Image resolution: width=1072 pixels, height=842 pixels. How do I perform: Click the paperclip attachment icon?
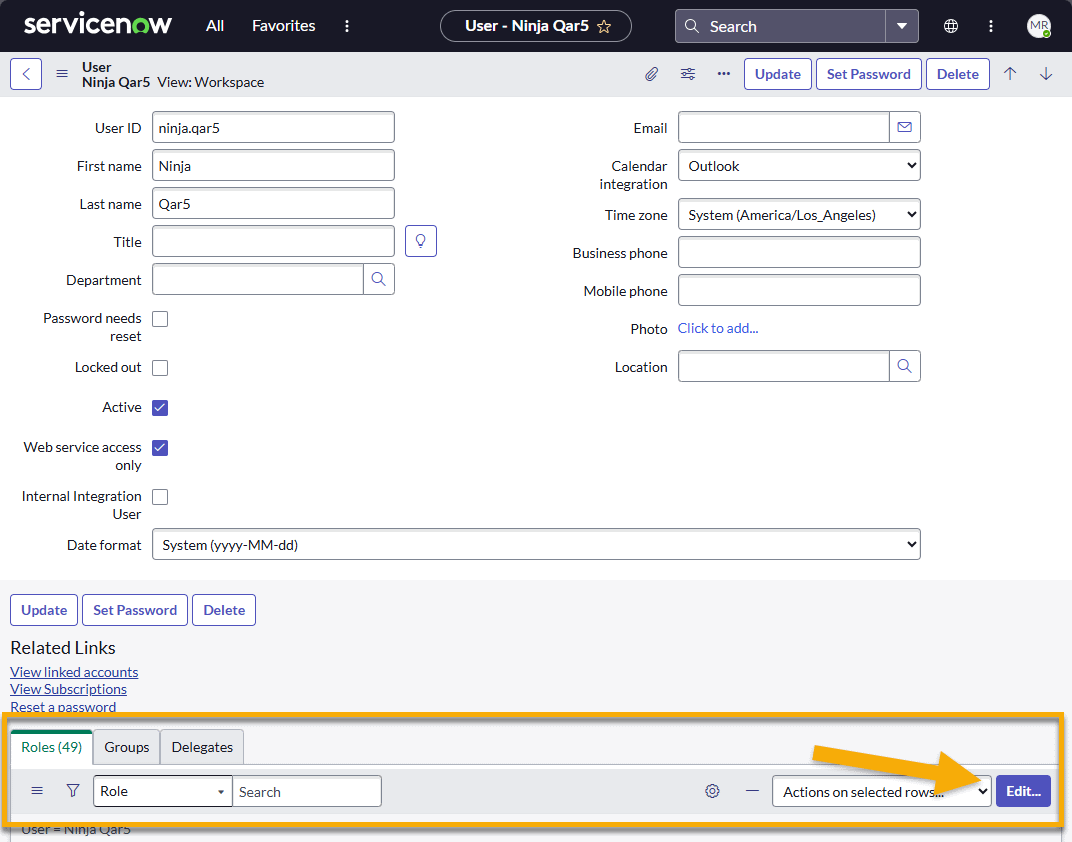coord(651,73)
